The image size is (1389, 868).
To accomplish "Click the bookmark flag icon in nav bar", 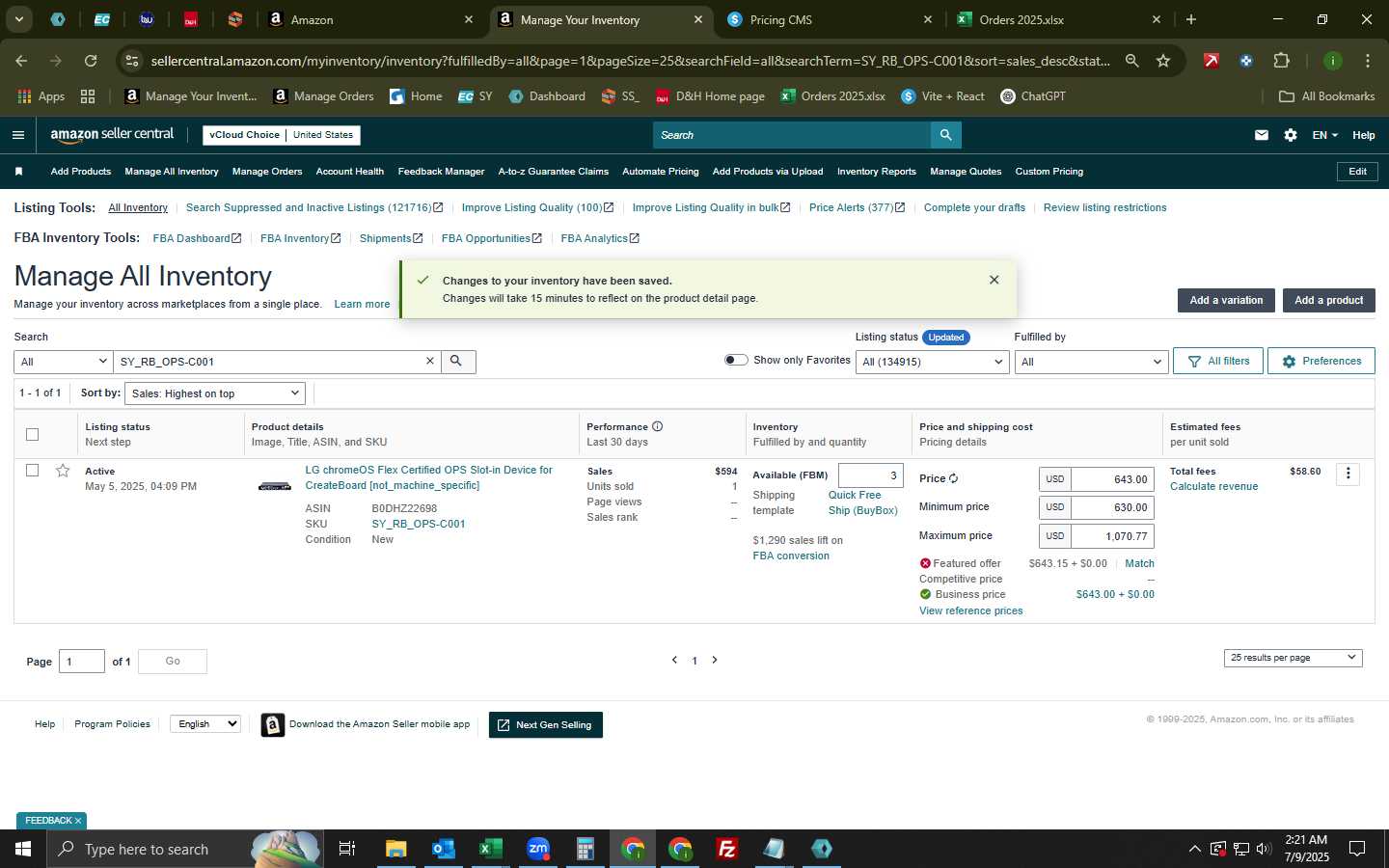I will click(18, 172).
